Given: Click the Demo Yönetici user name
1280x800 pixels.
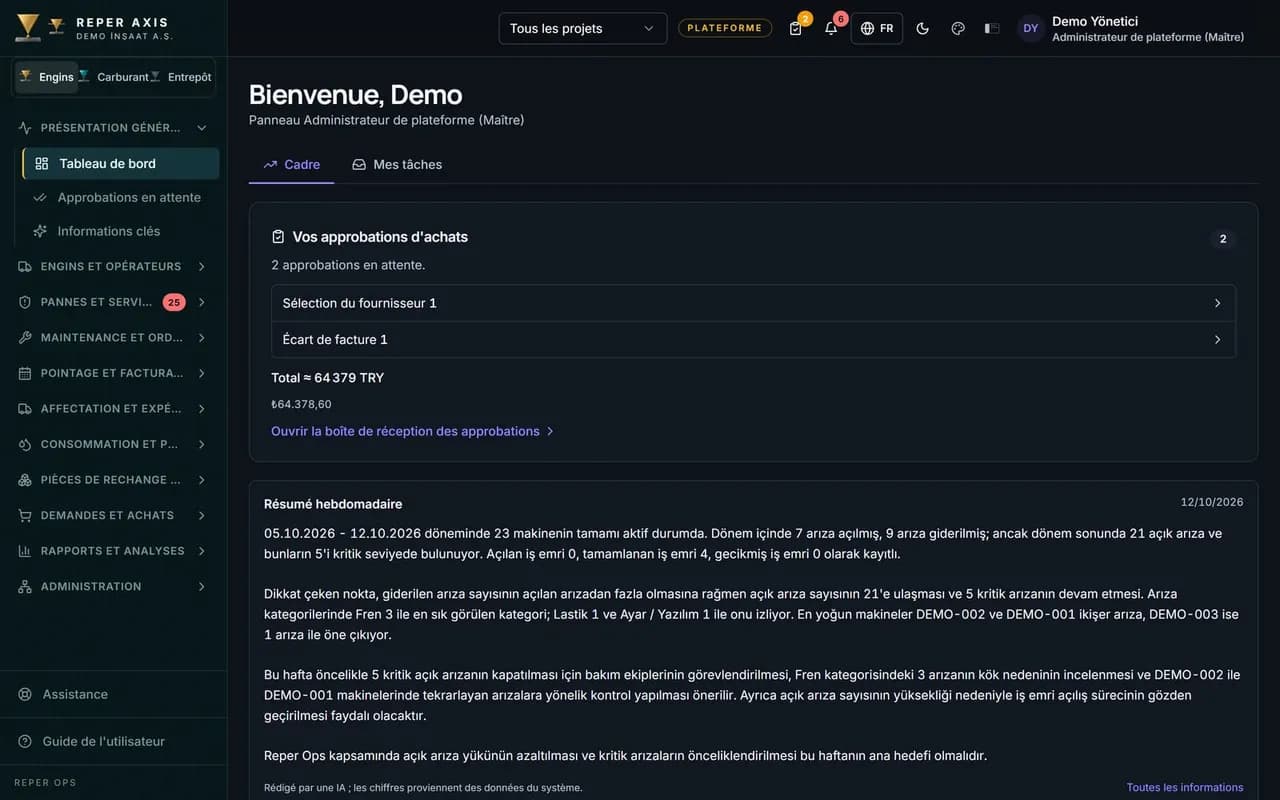Looking at the screenshot, I should pyautogui.click(x=1095, y=21).
